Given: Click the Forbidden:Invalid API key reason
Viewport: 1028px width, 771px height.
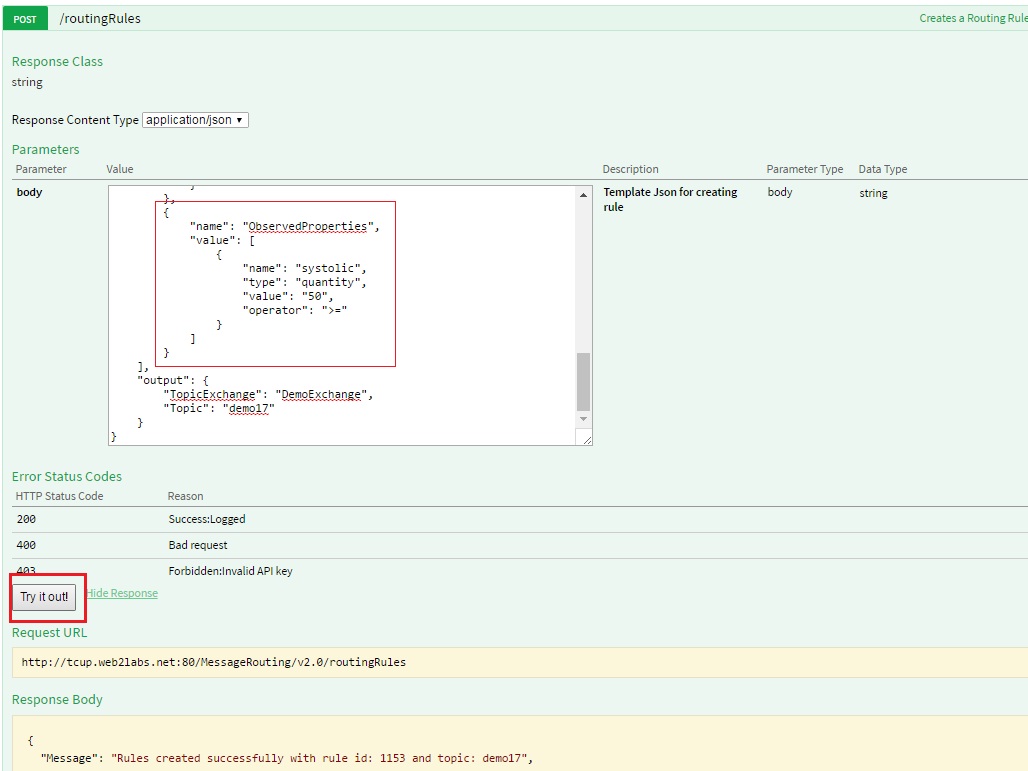Looking at the screenshot, I should coord(231,571).
